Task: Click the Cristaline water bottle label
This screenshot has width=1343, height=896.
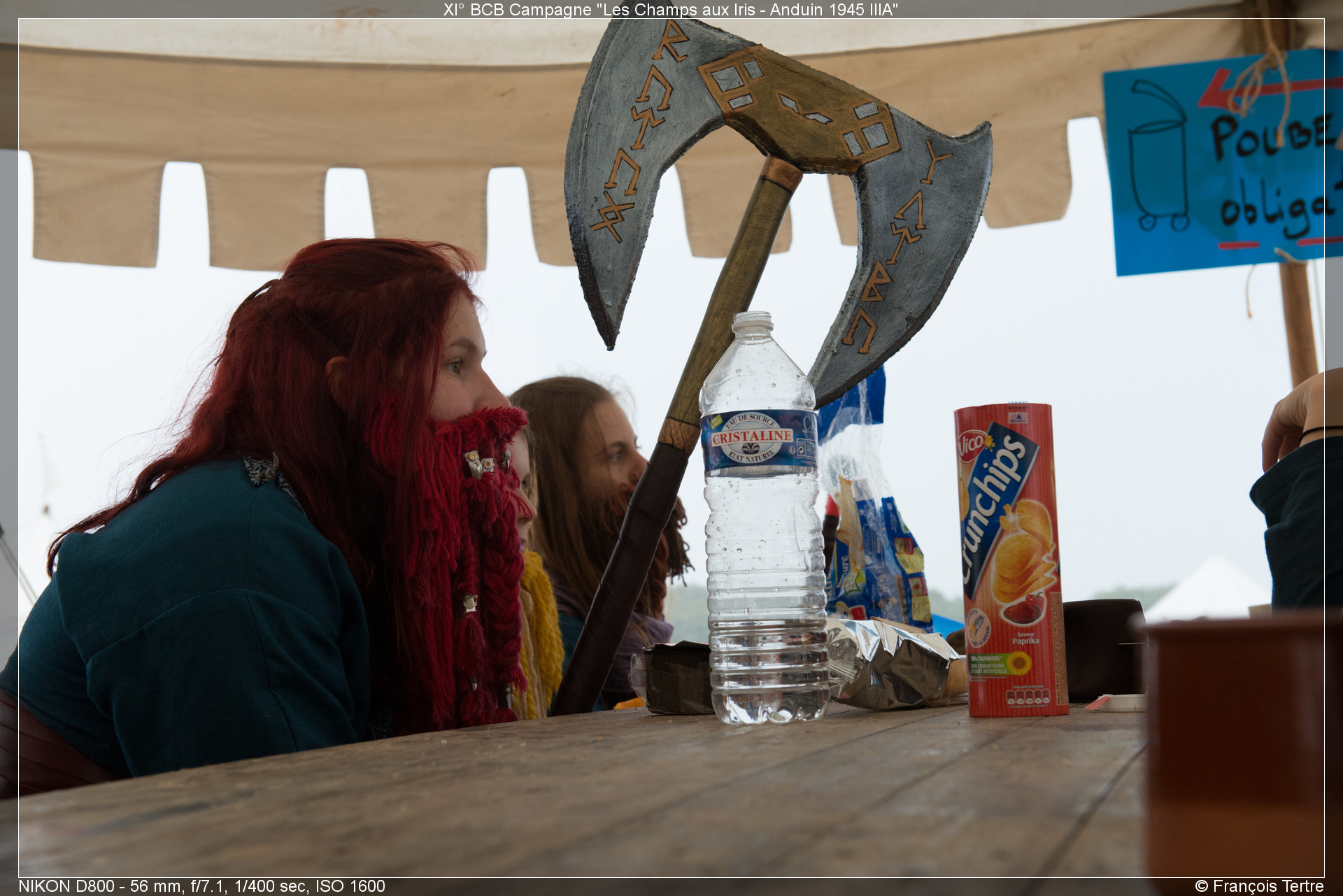Action: click(x=758, y=442)
